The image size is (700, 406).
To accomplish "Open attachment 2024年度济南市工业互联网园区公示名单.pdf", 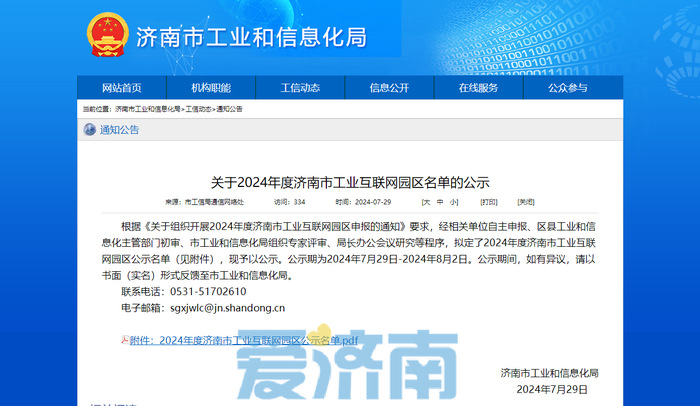I will click(x=244, y=340).
